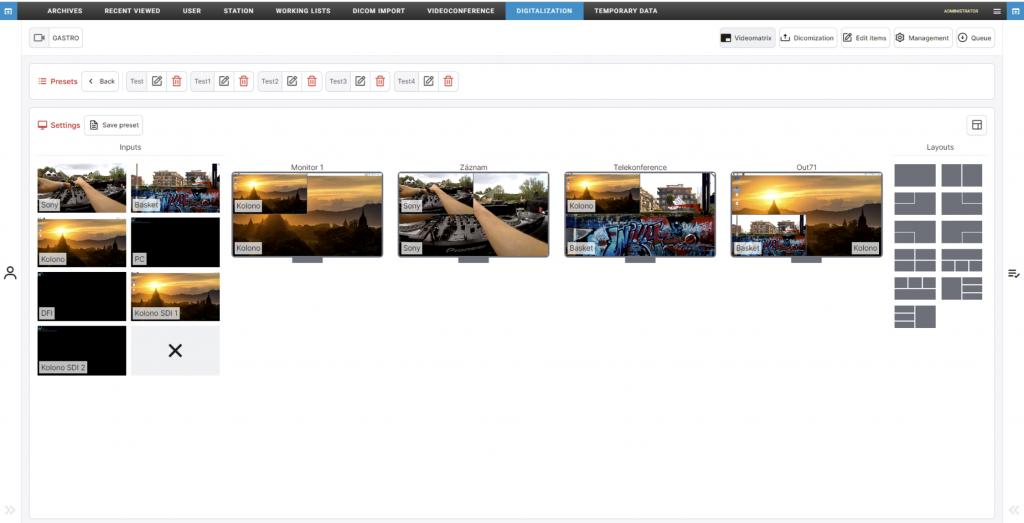The width and height of the screenshot is (1024, 523).
Task: Expand the right sidebar with double chevron
Action: click(x=1013, y=510)
